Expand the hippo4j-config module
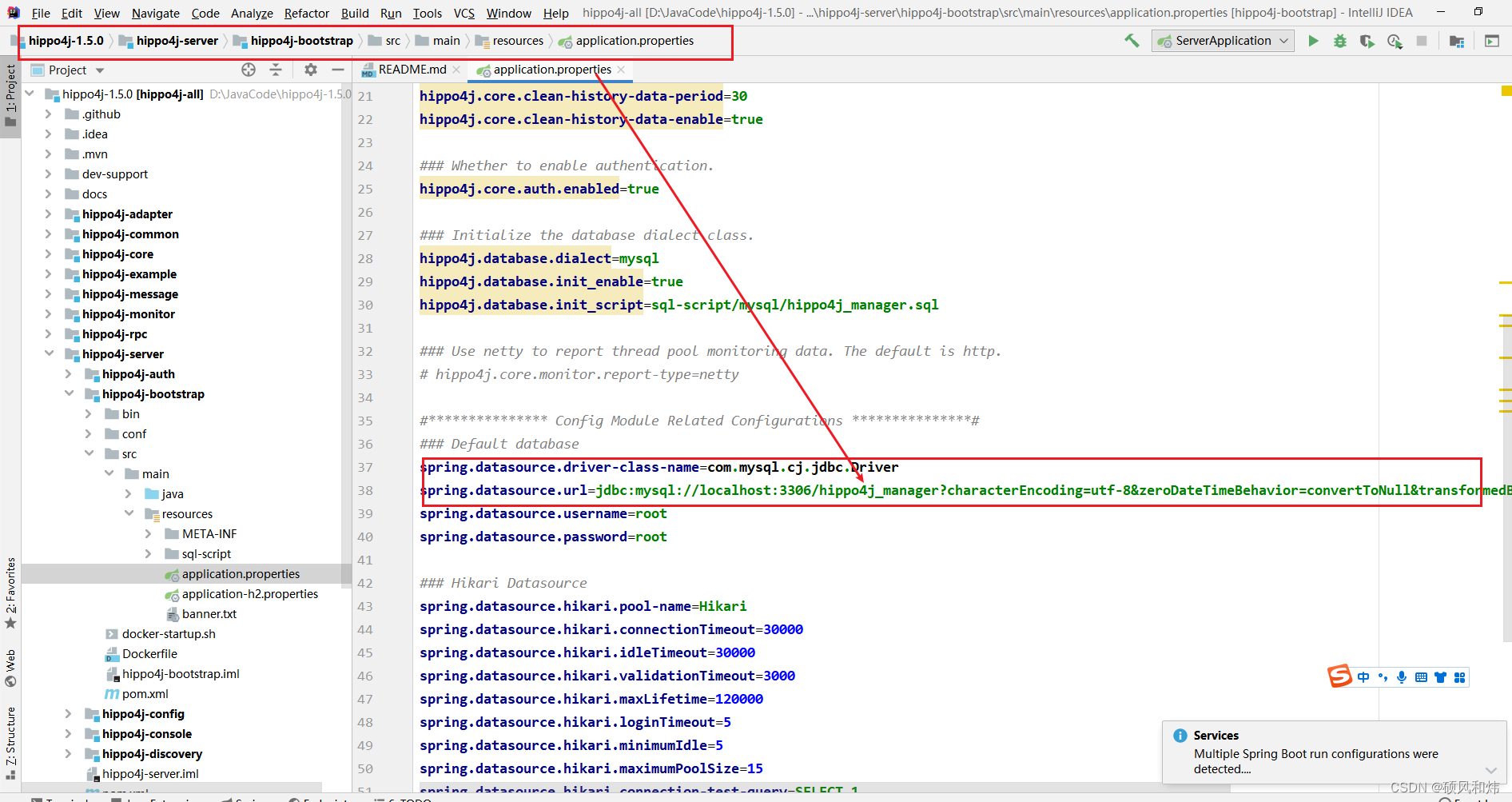The height and width of the screenshot is (802, 1512). (x=69, y=713)
